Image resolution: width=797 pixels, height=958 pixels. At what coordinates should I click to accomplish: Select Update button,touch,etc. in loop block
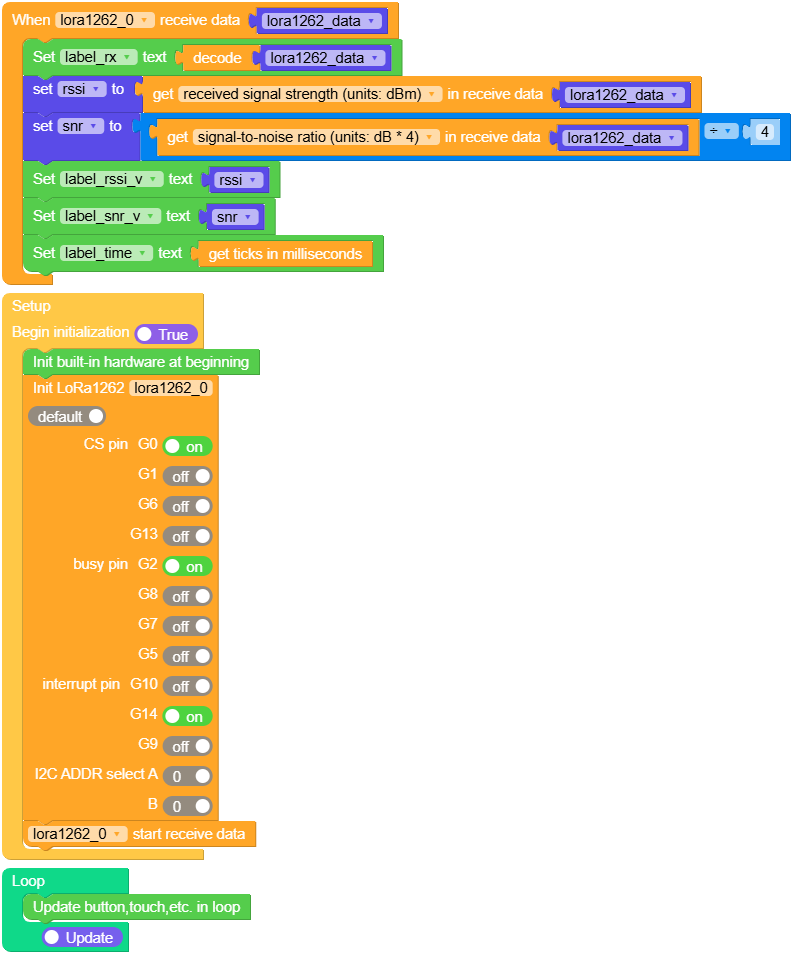coord(137,907)
